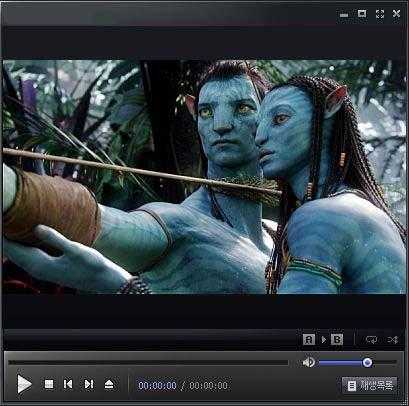Skip to the next track
Image resolution: width=409 pixels, height=406 pixels.
pyautogui.click(x=89, y=384)
